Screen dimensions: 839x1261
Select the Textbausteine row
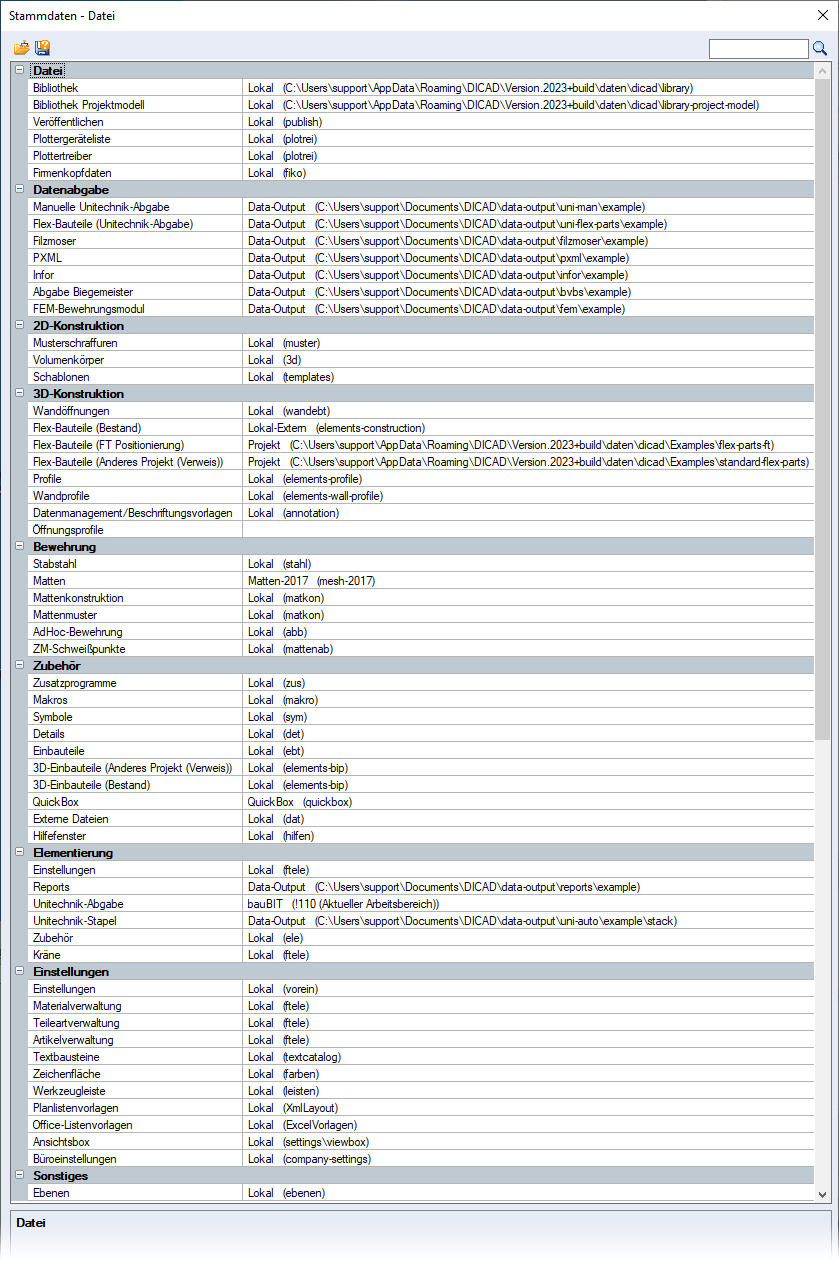pos(421,1057)
